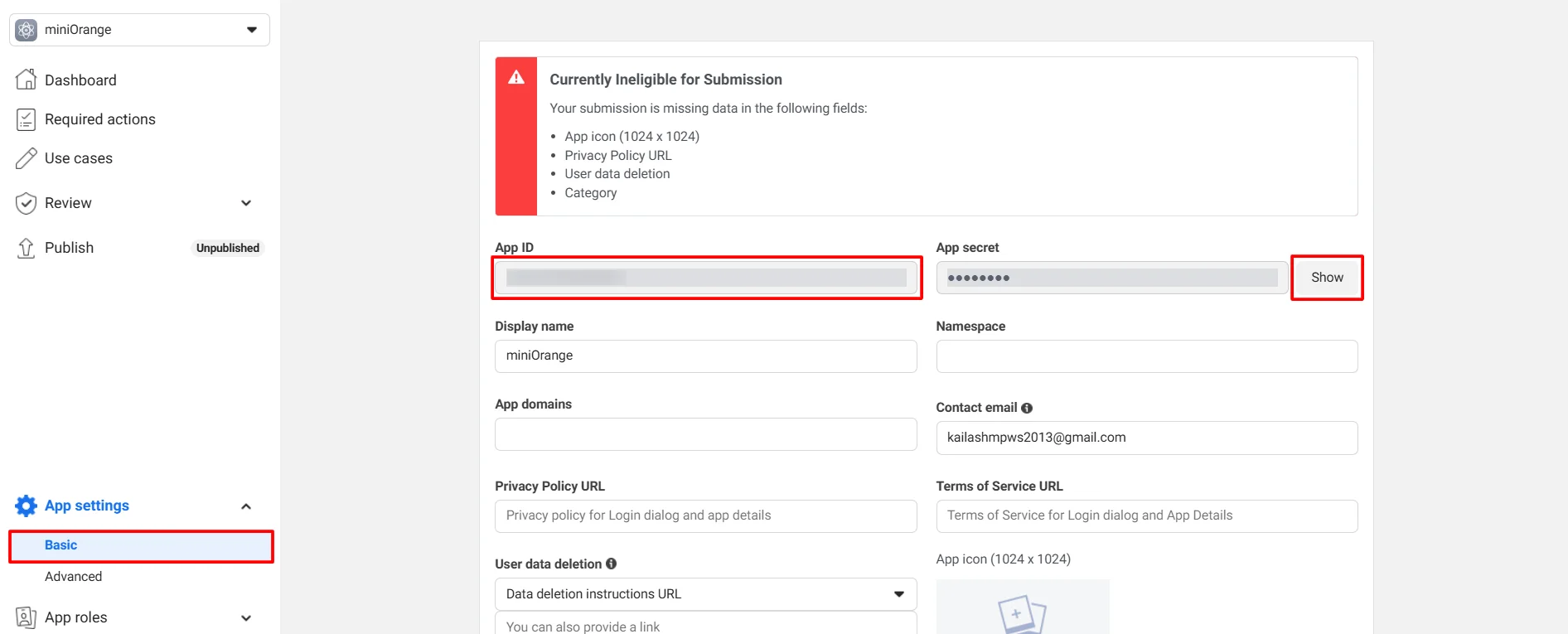Image resolution: width=1568 pixels, height=634 pixels.
Task: Click the Publish upload icon
Action: pyautogui.click(x=27, y=248)
